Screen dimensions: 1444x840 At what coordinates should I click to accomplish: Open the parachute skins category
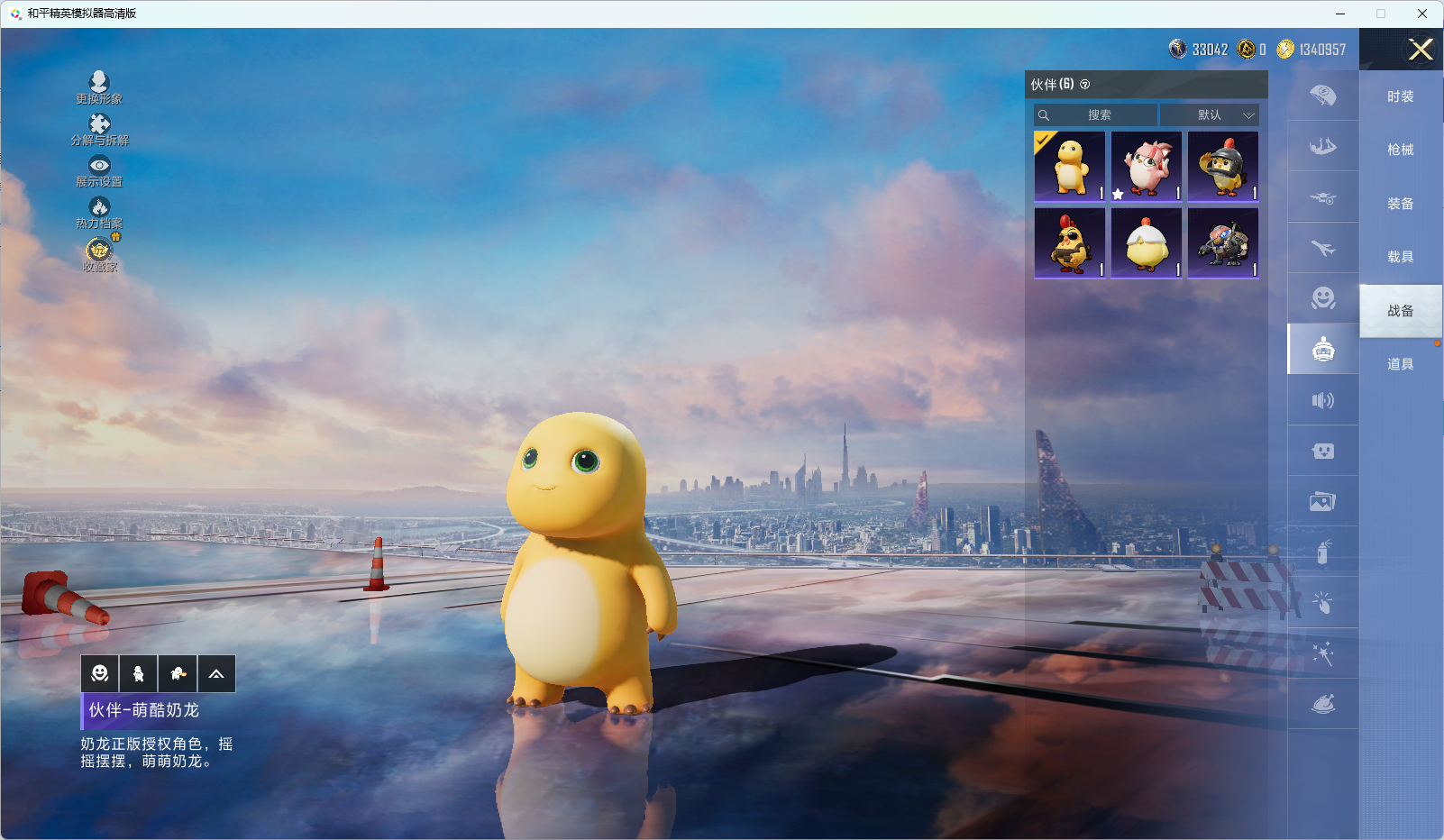tap(1322, 96)
